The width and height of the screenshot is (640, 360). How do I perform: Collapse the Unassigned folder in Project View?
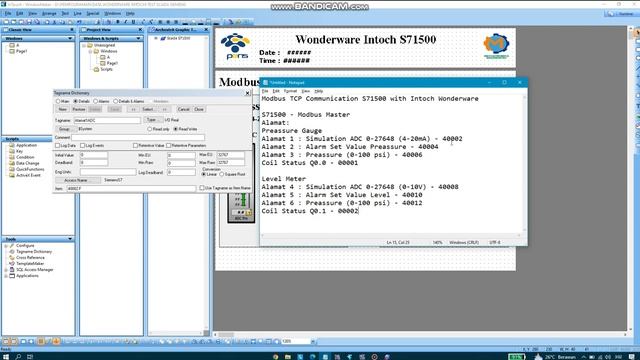[84, 46]
